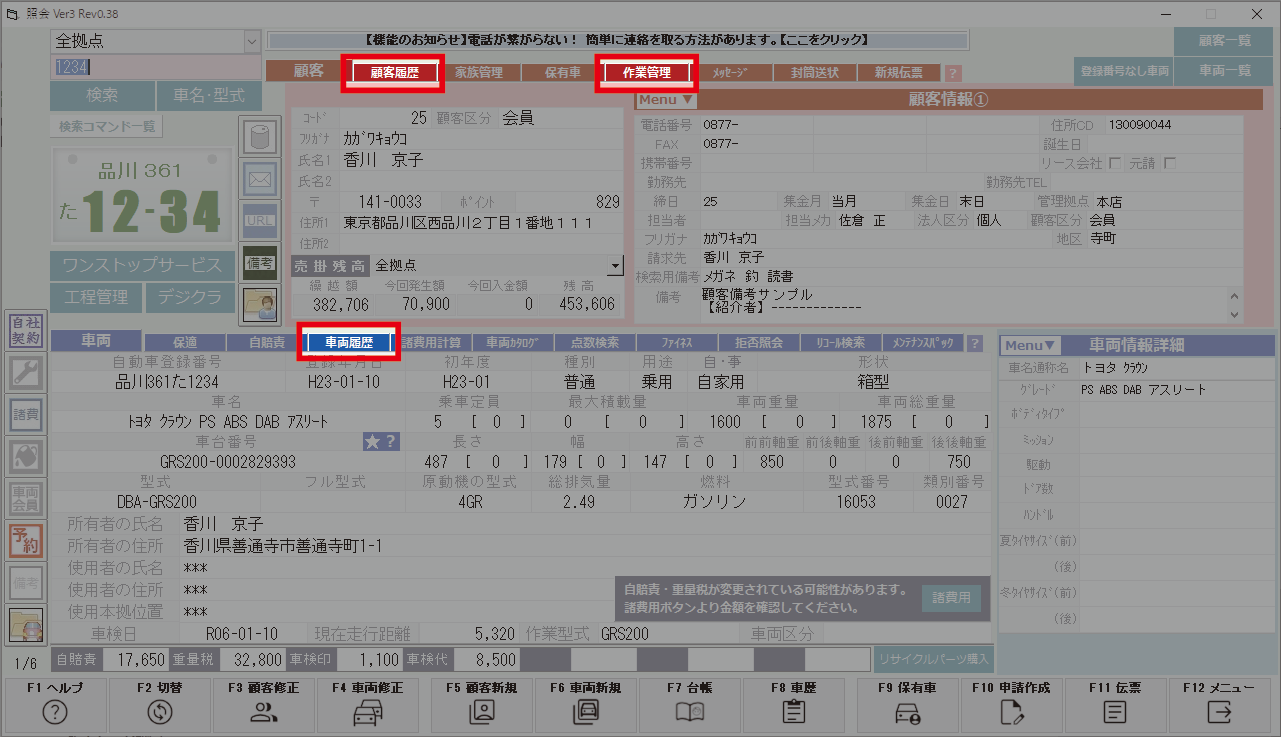Open the 車両会員 sidebar icon

pyautogui.click(x=26, y=498)
